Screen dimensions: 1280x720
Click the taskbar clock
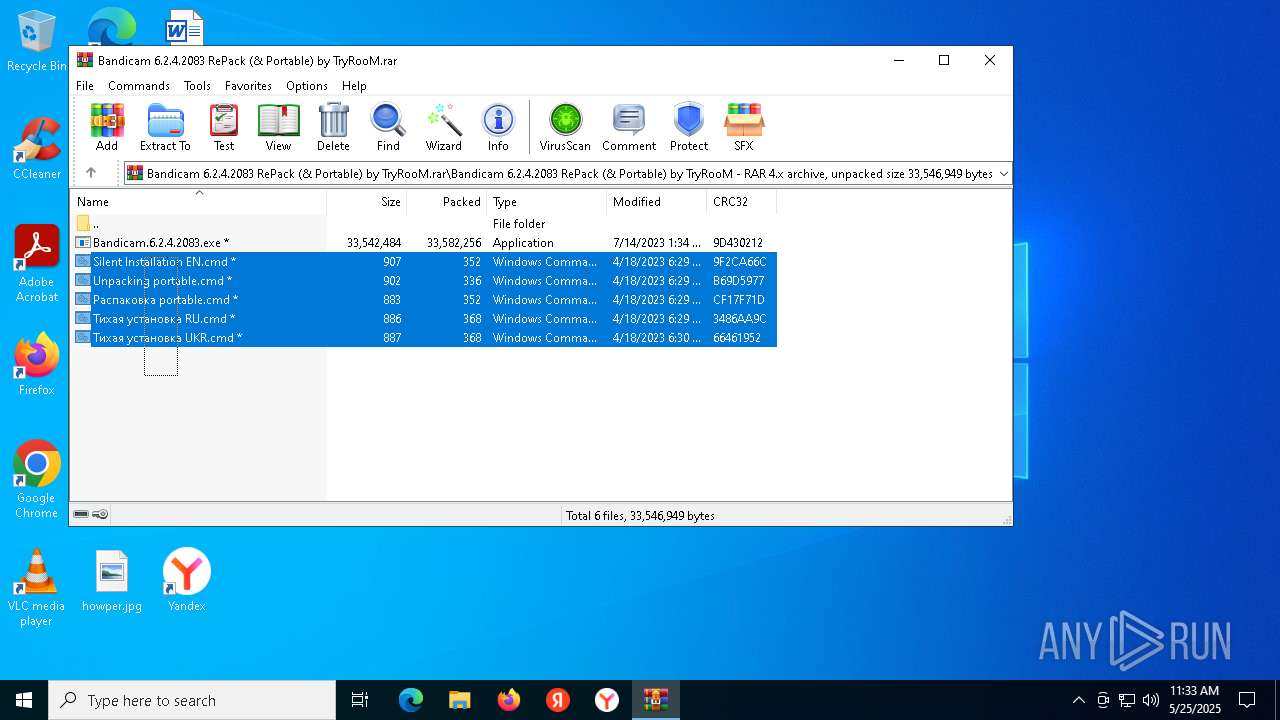tap(1195, 700)
